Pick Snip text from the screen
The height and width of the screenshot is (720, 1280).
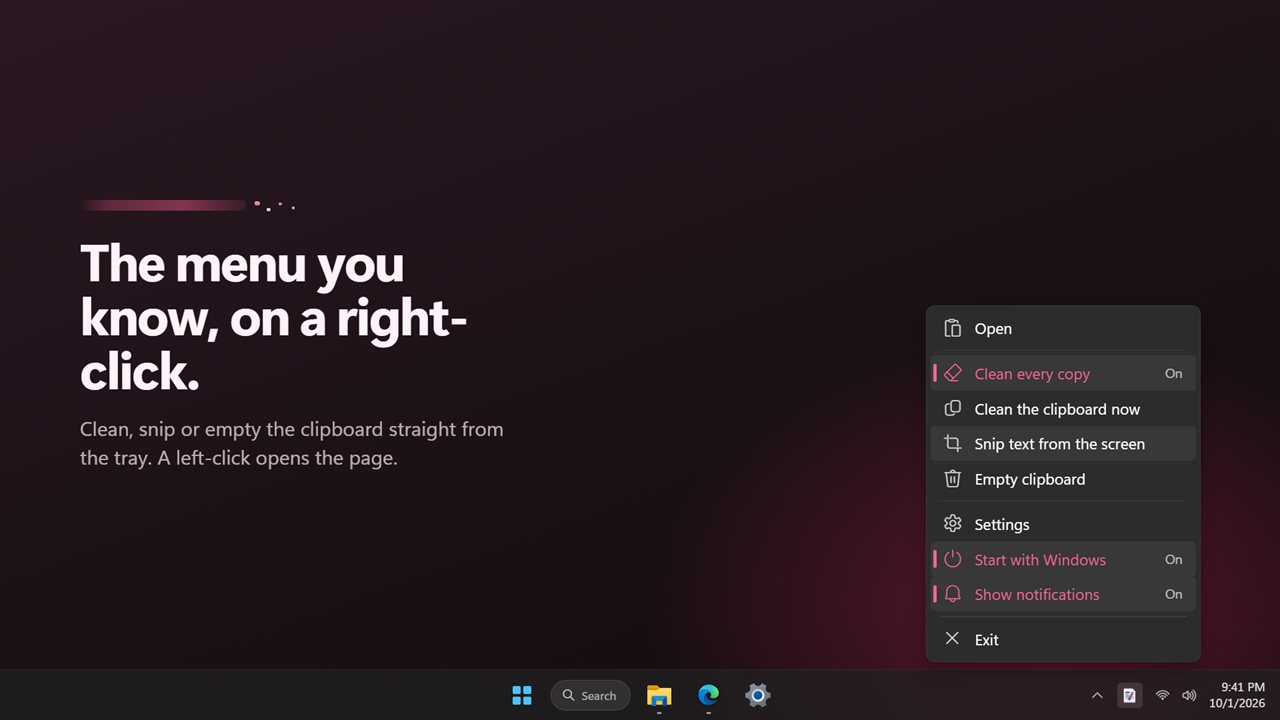[1063, 444]
